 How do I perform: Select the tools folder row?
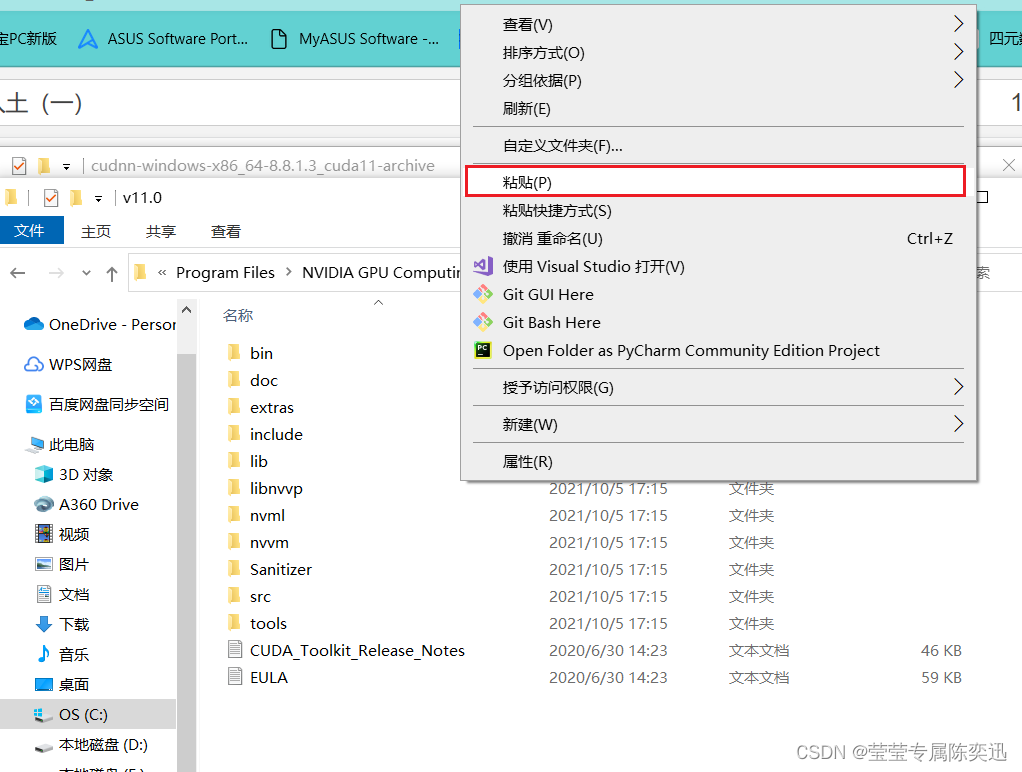click(593, 623)
